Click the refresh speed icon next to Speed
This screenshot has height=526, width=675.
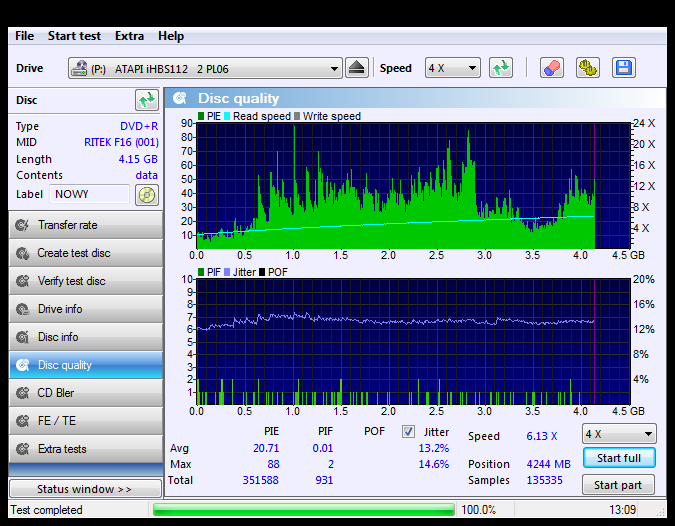coord(501,68)
